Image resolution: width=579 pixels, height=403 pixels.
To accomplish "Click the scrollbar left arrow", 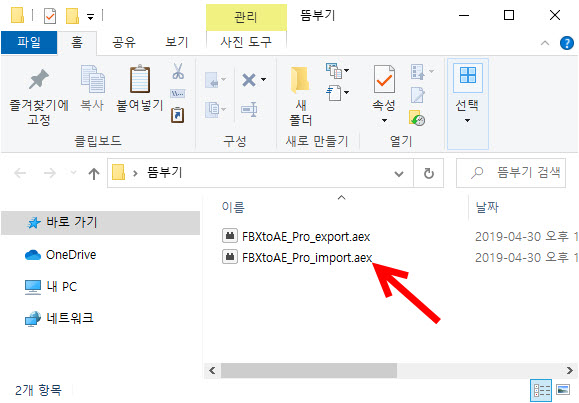I will [x=212, y=370].
